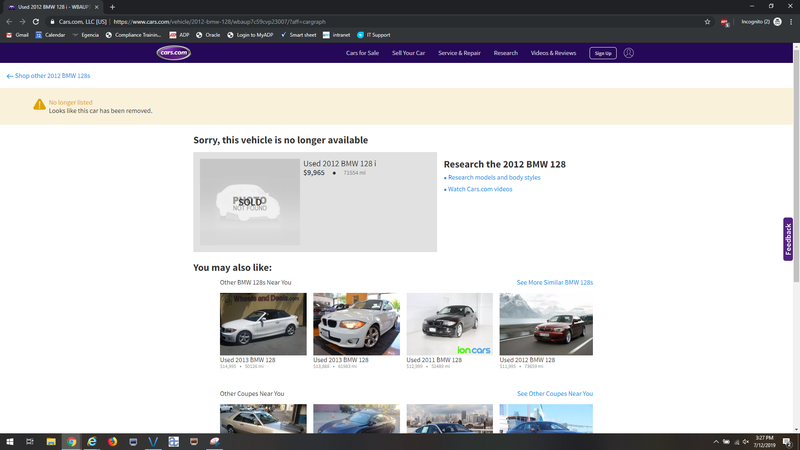Click the Used 2012 BMW 128 i title
Viewport: 800px width, 450px height.
click(340, 164)
